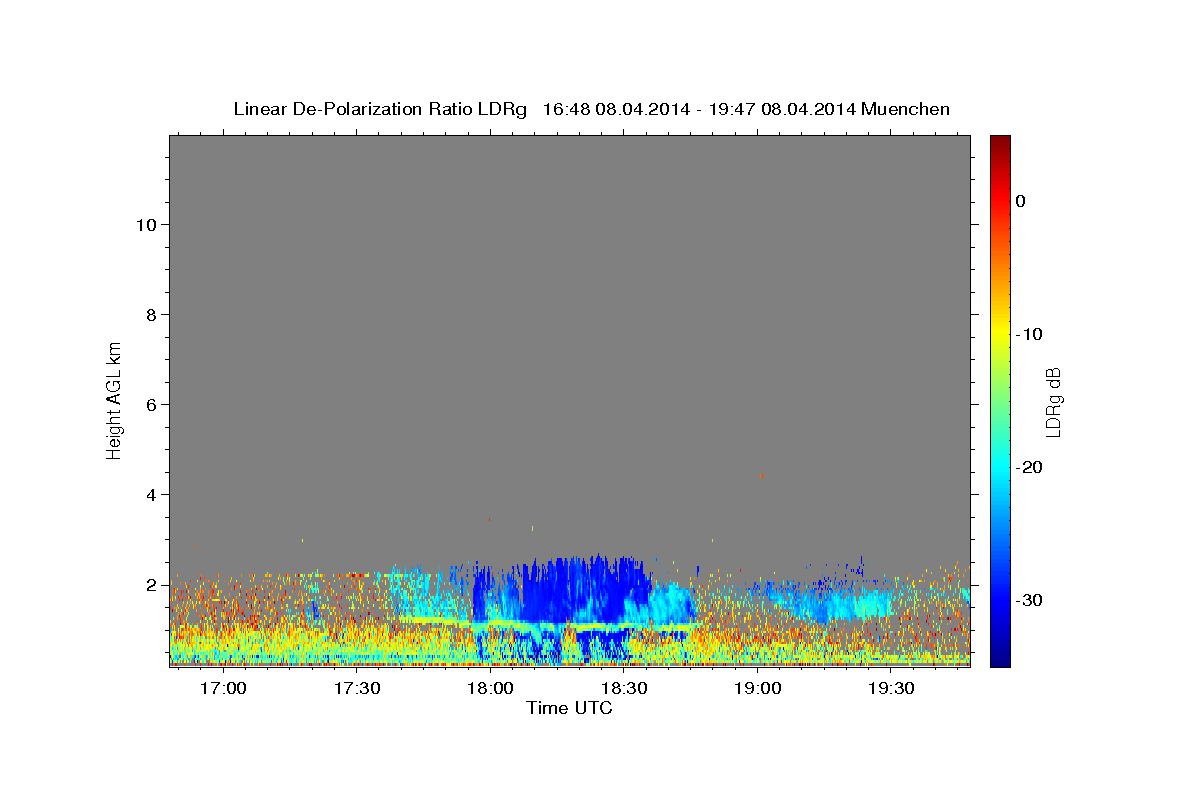Click the 'Muenchen' location label in title

click(x=906, y=109)
